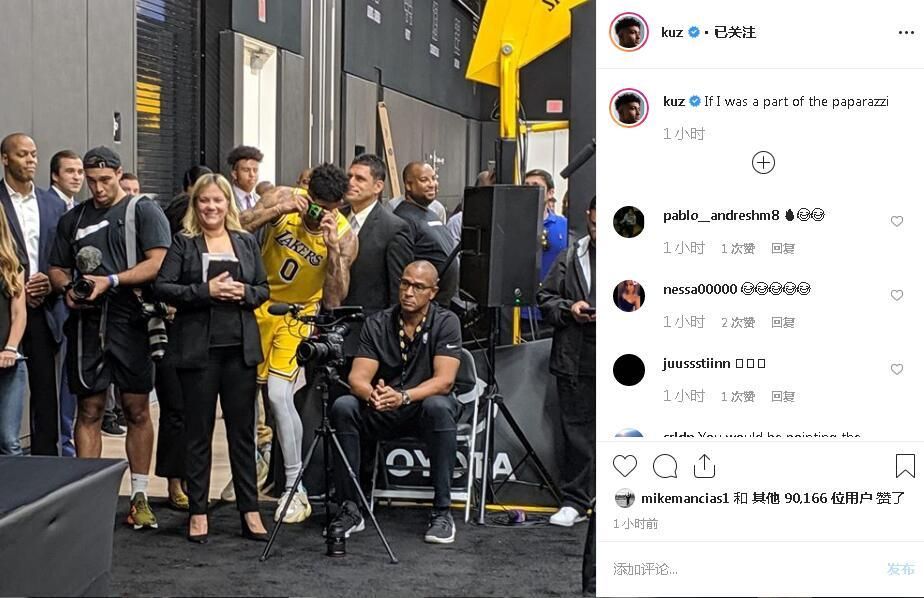Reply to nessa00000's comment
Viewport: 924px width, 598px height.
coord(783,322)
